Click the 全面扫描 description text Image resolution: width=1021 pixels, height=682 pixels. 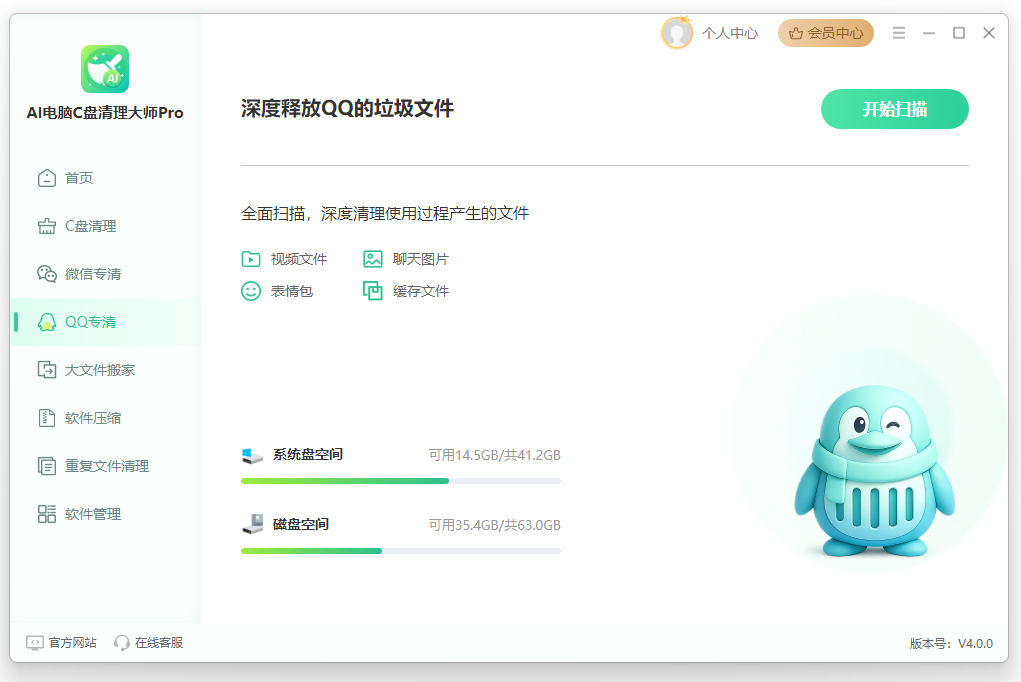pos(385,213)
